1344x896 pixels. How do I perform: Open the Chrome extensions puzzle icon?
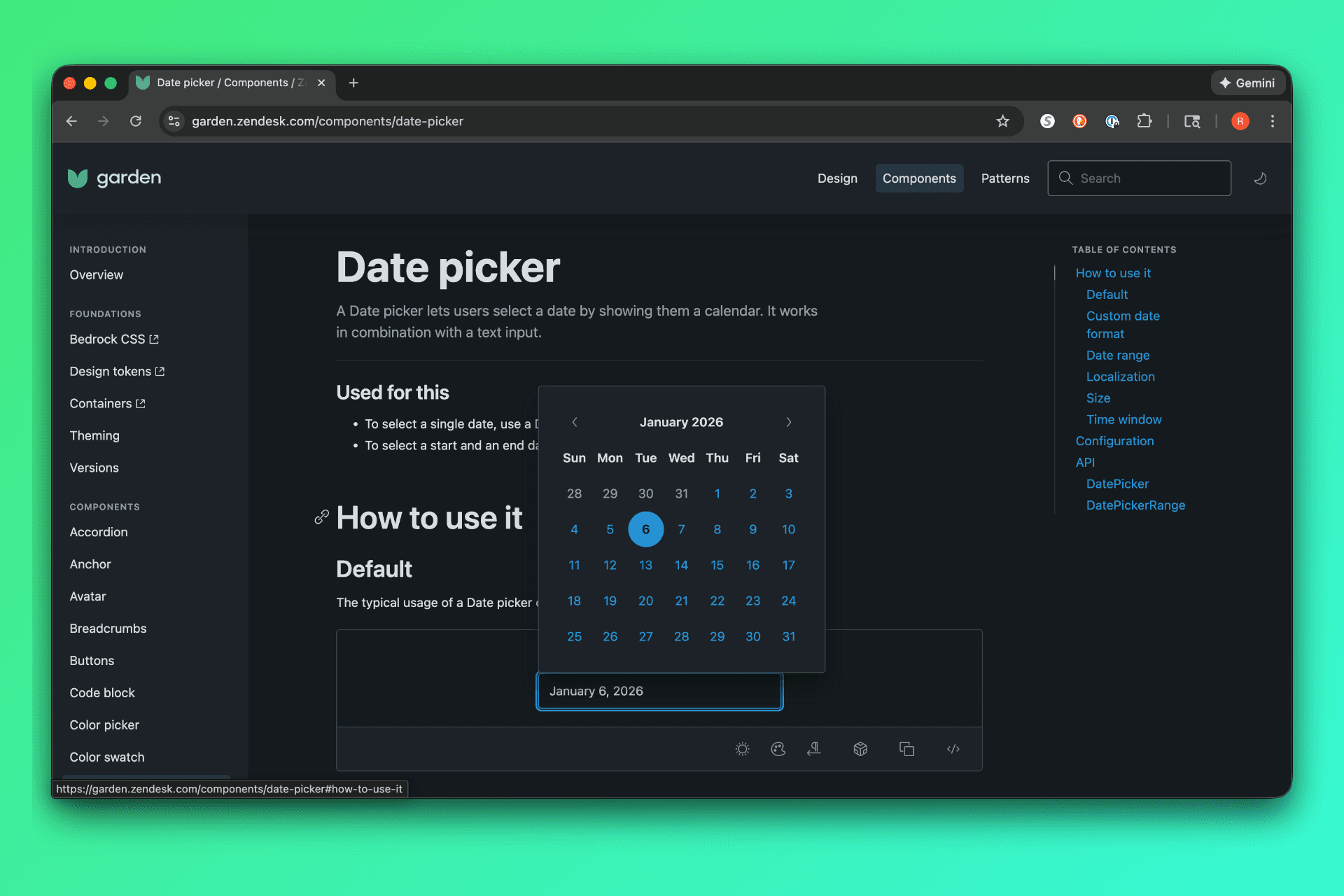click(x=1144, y=121)
